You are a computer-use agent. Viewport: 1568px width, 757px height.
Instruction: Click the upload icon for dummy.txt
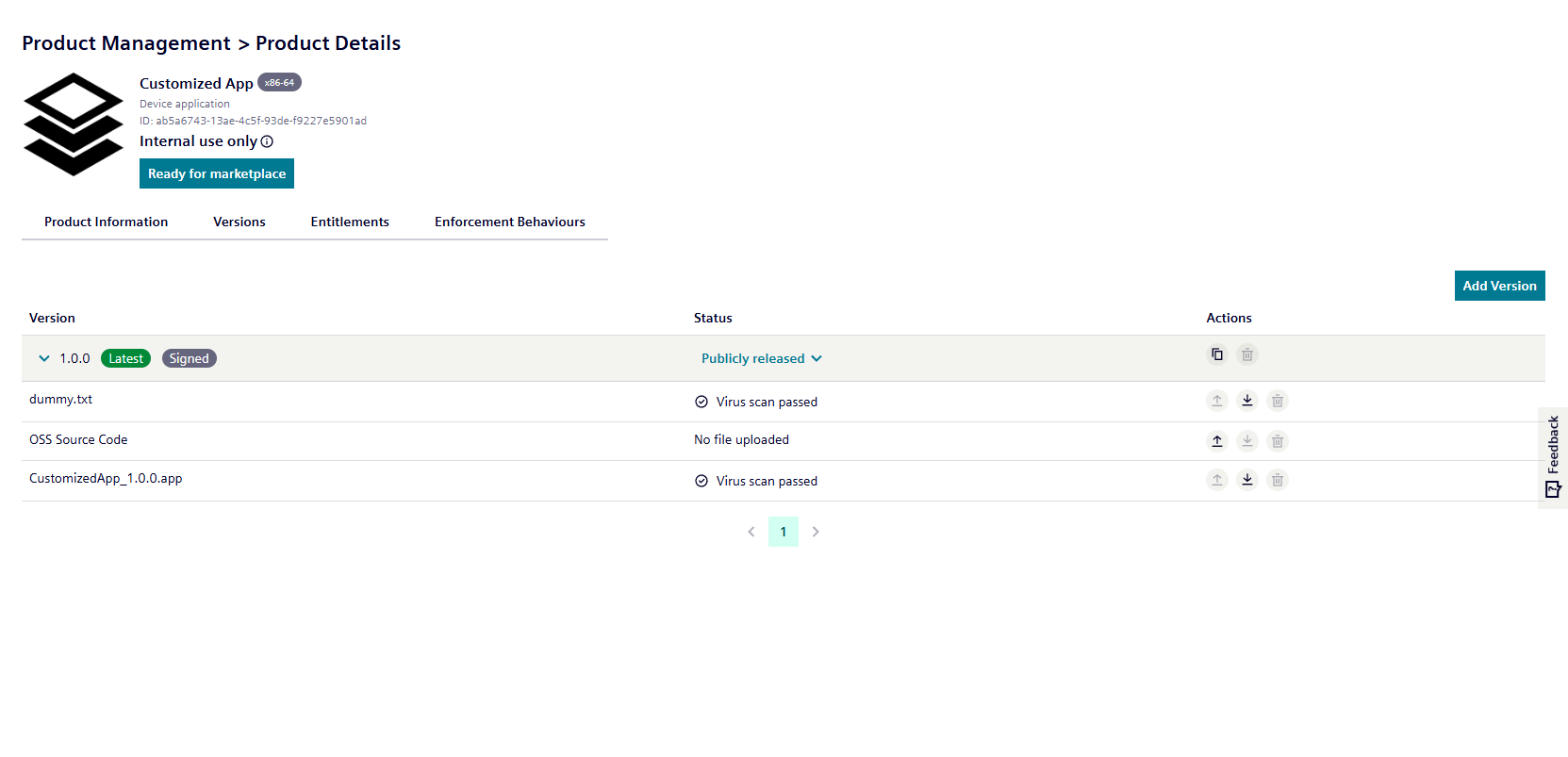[1217, 401]
